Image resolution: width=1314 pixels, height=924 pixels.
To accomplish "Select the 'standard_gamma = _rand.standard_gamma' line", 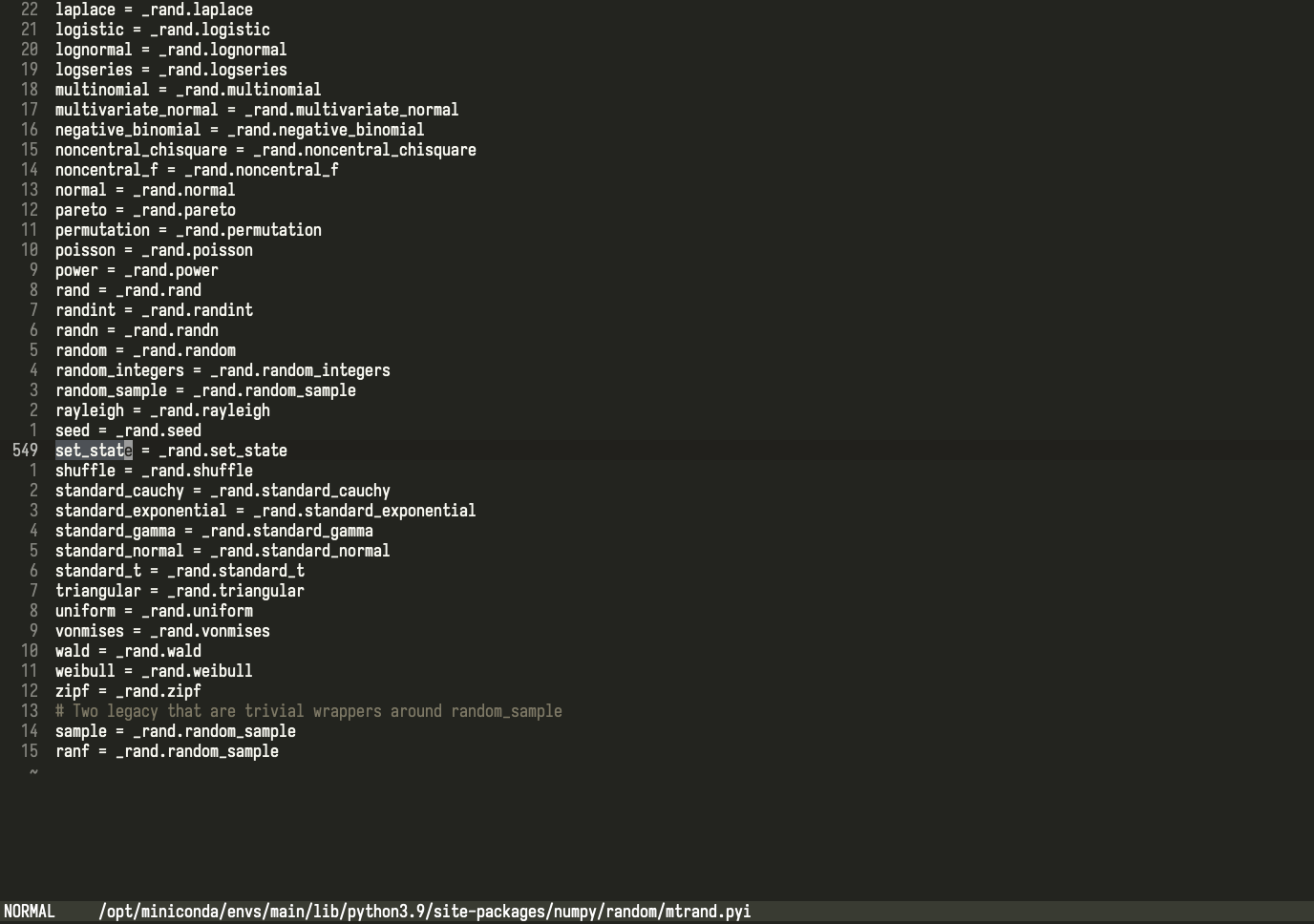I will click(214, 531).
